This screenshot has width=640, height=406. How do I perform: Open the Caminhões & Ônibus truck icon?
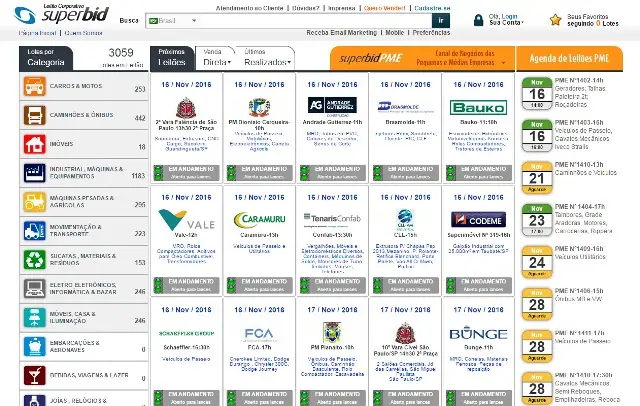[x=34, y=115]
